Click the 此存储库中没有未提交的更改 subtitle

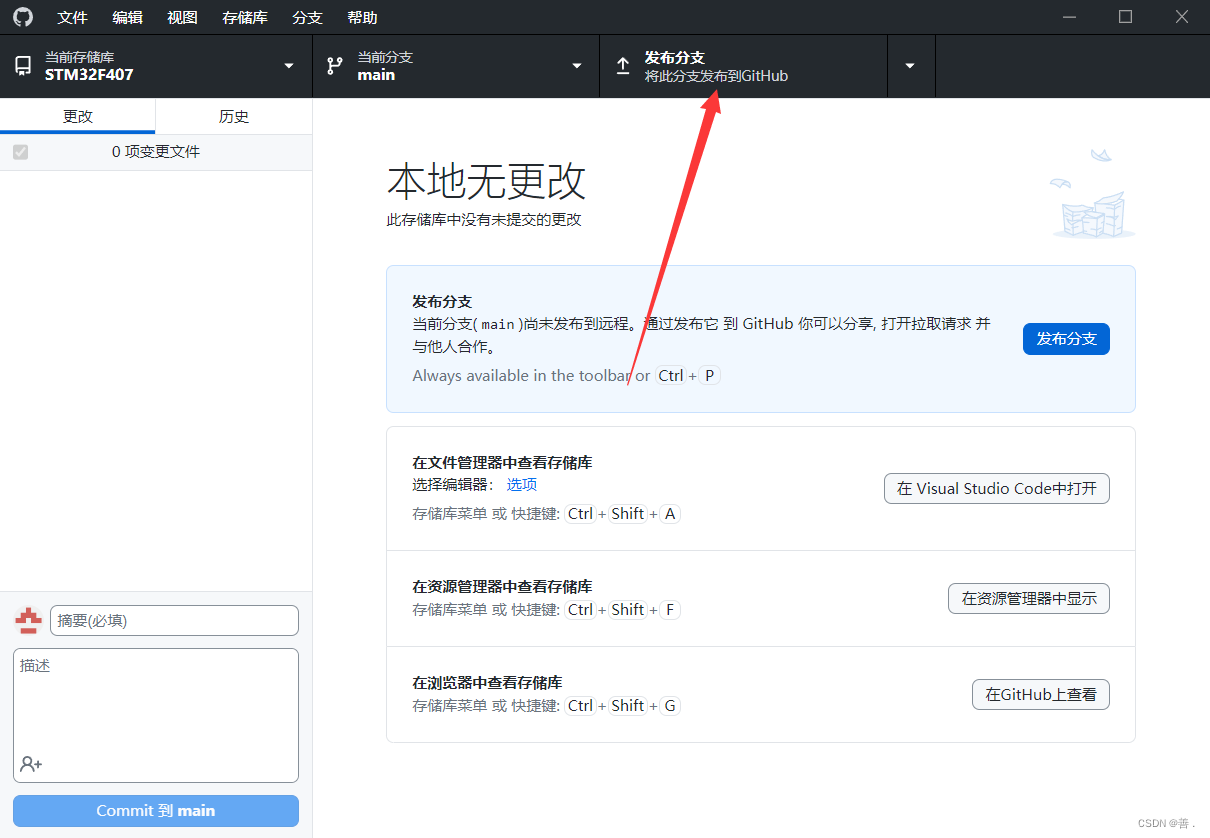[x=484, y=220]
